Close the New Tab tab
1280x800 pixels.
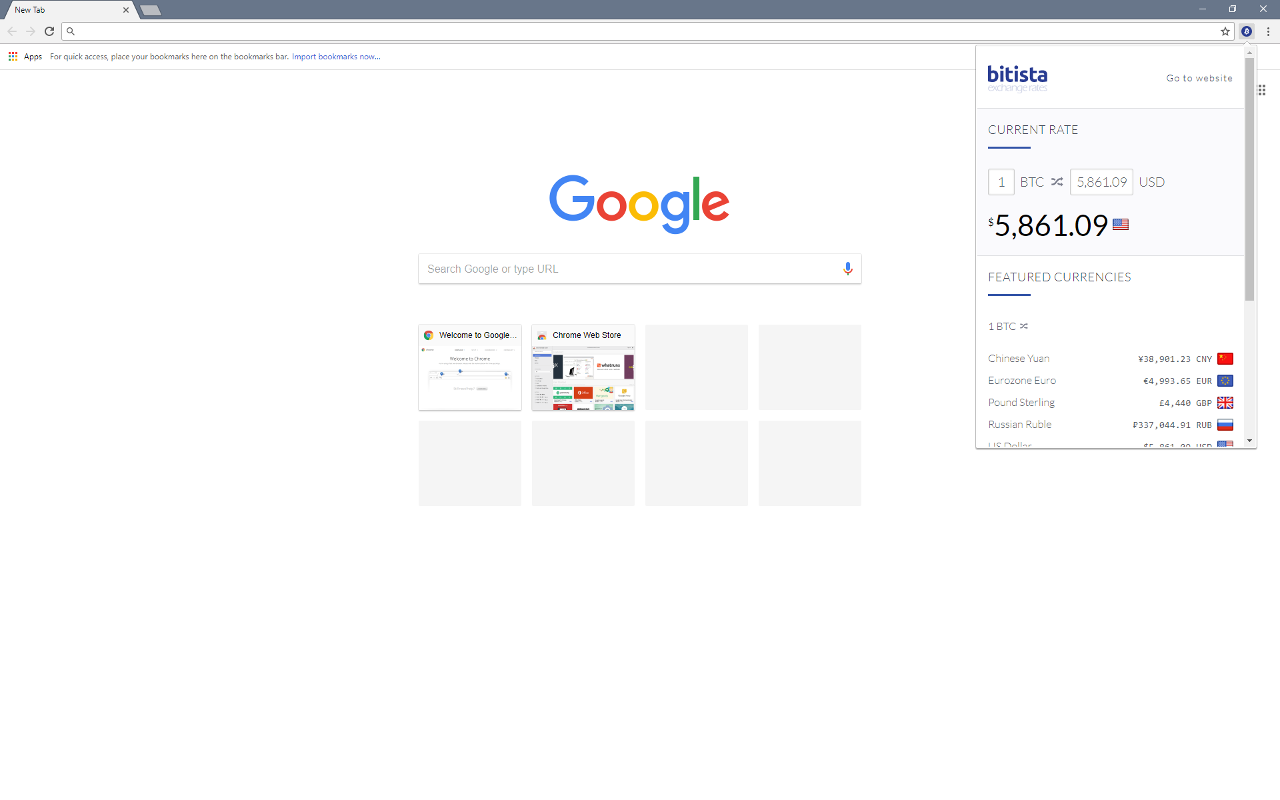126,10
